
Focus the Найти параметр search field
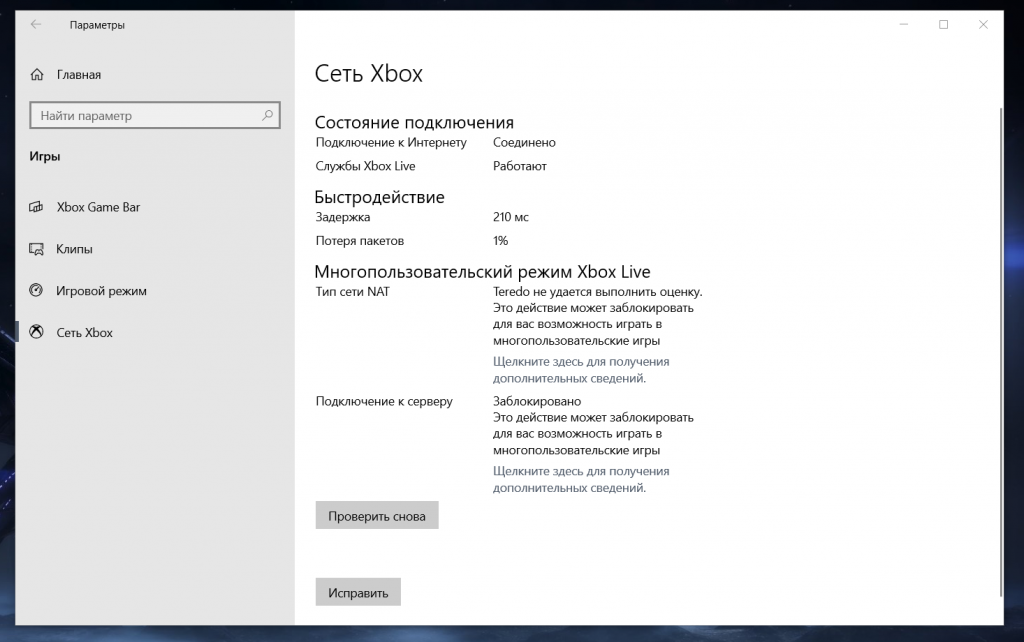click(155, 115)
